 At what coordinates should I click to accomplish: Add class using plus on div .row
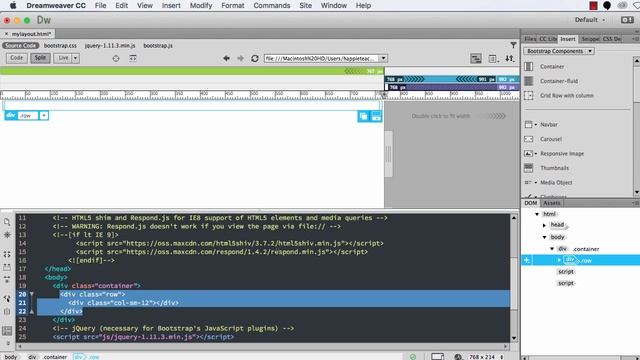(44, 116)
